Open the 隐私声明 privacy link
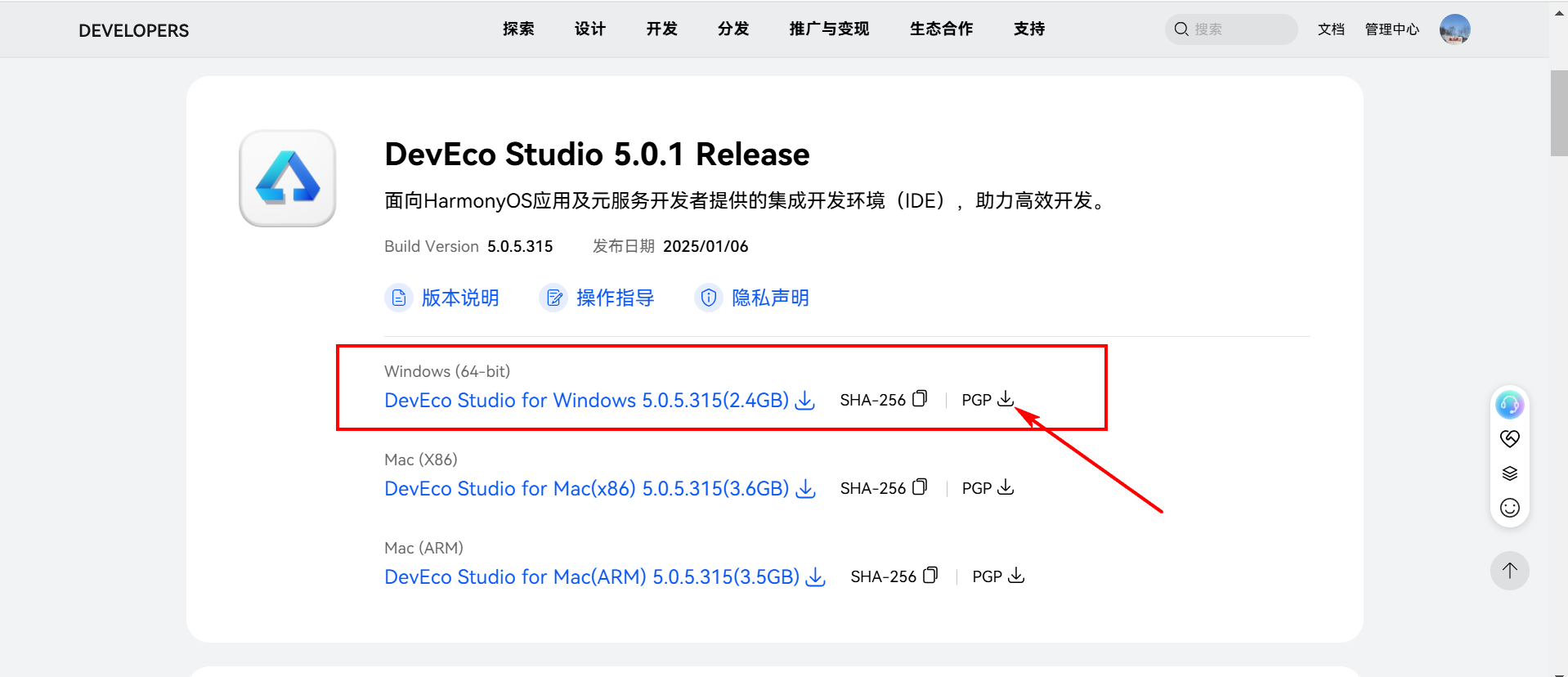 770,298
